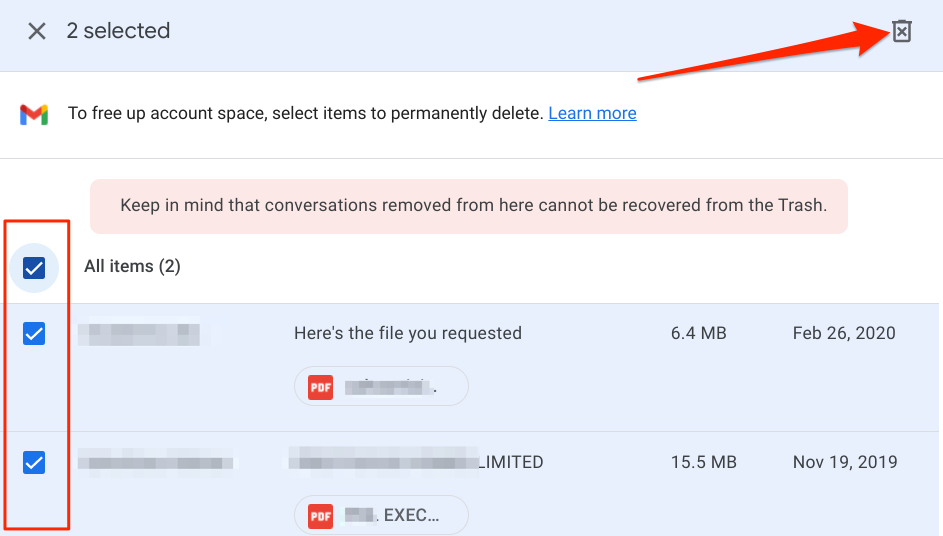Click the 15.5 MB size value

[x=704, y=462]
